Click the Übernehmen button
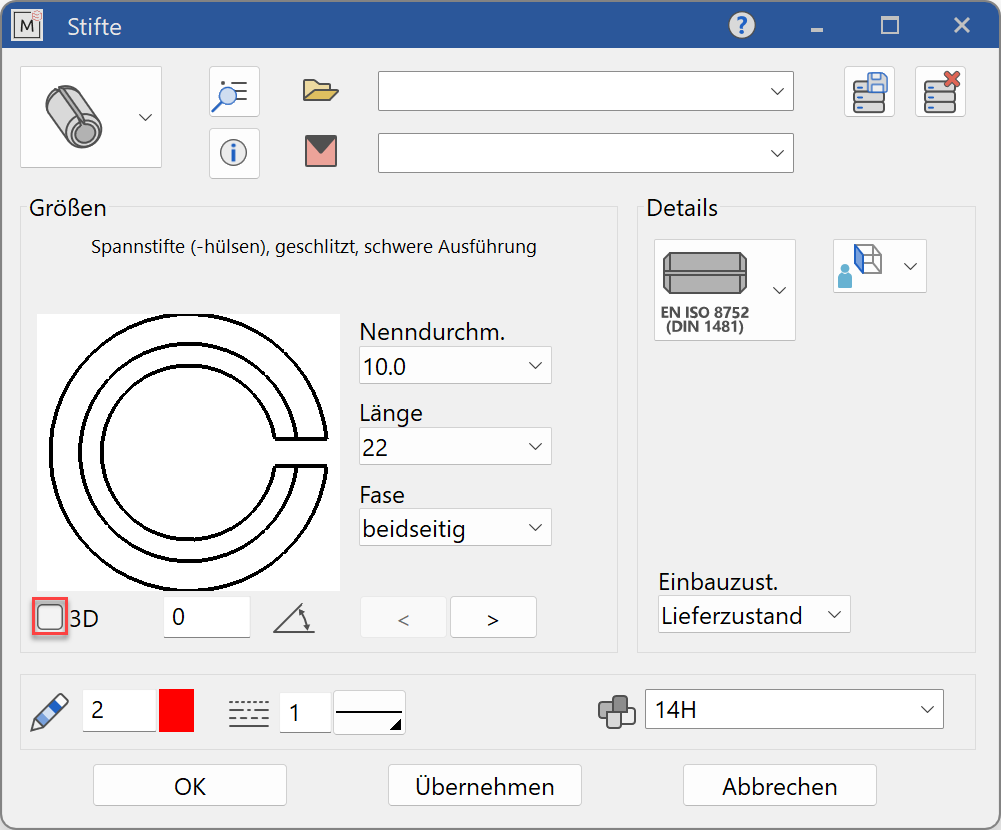The width and height of the screenshot is (1001, 830). (485, 785)
